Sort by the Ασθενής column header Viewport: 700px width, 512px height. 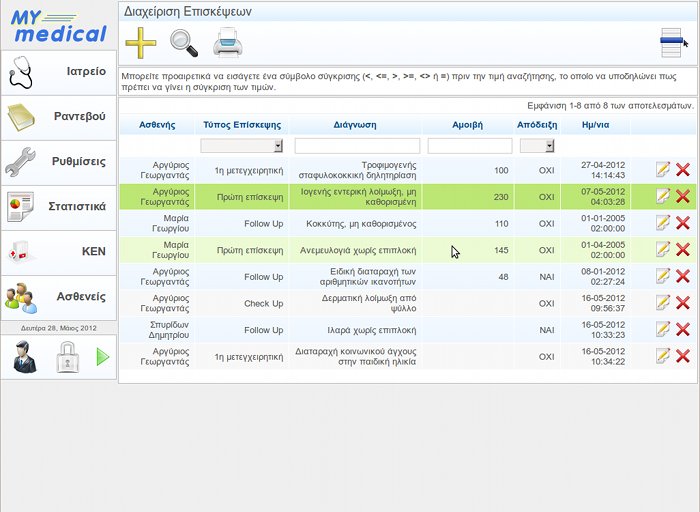pyautogui.click(x=157, y=125)
